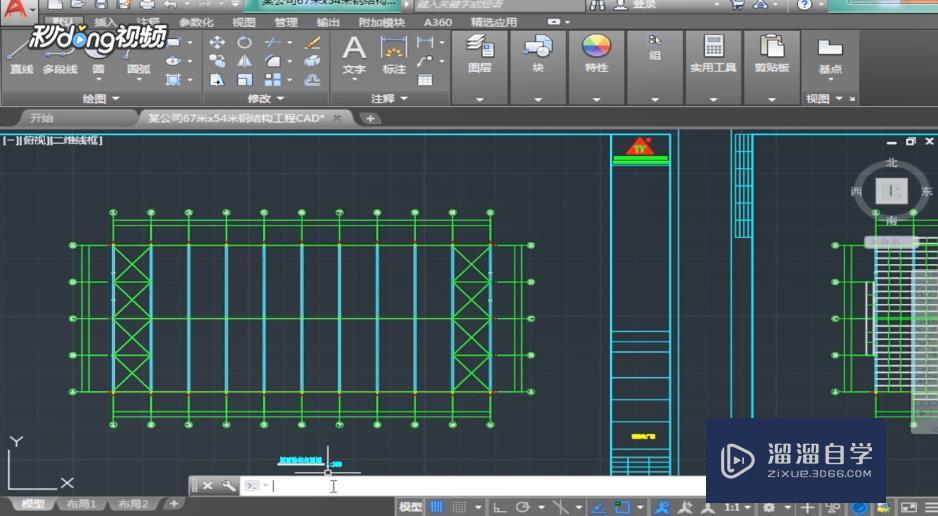
Task: Toggle grid display in status bar
Action: point(437,507)
